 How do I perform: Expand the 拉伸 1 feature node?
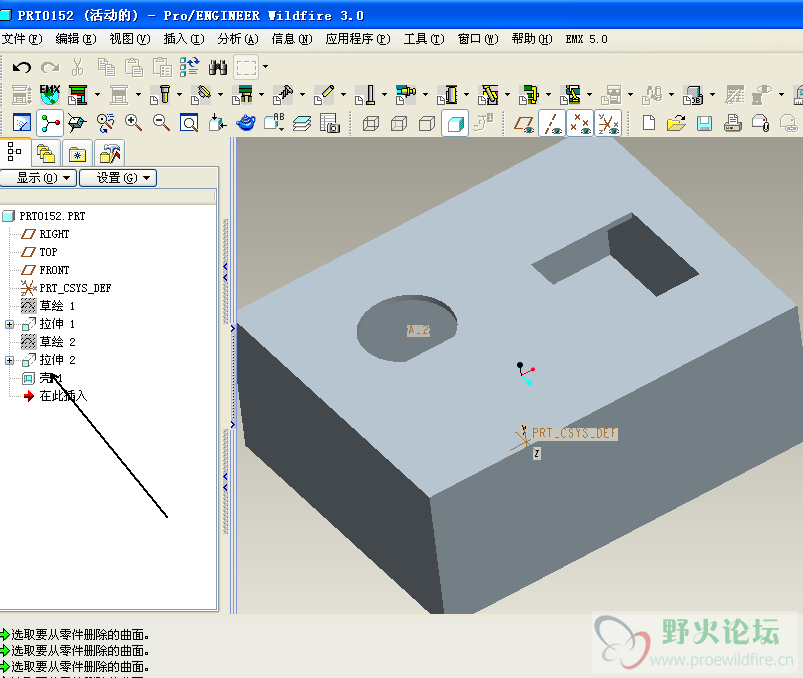coord(10,325)
